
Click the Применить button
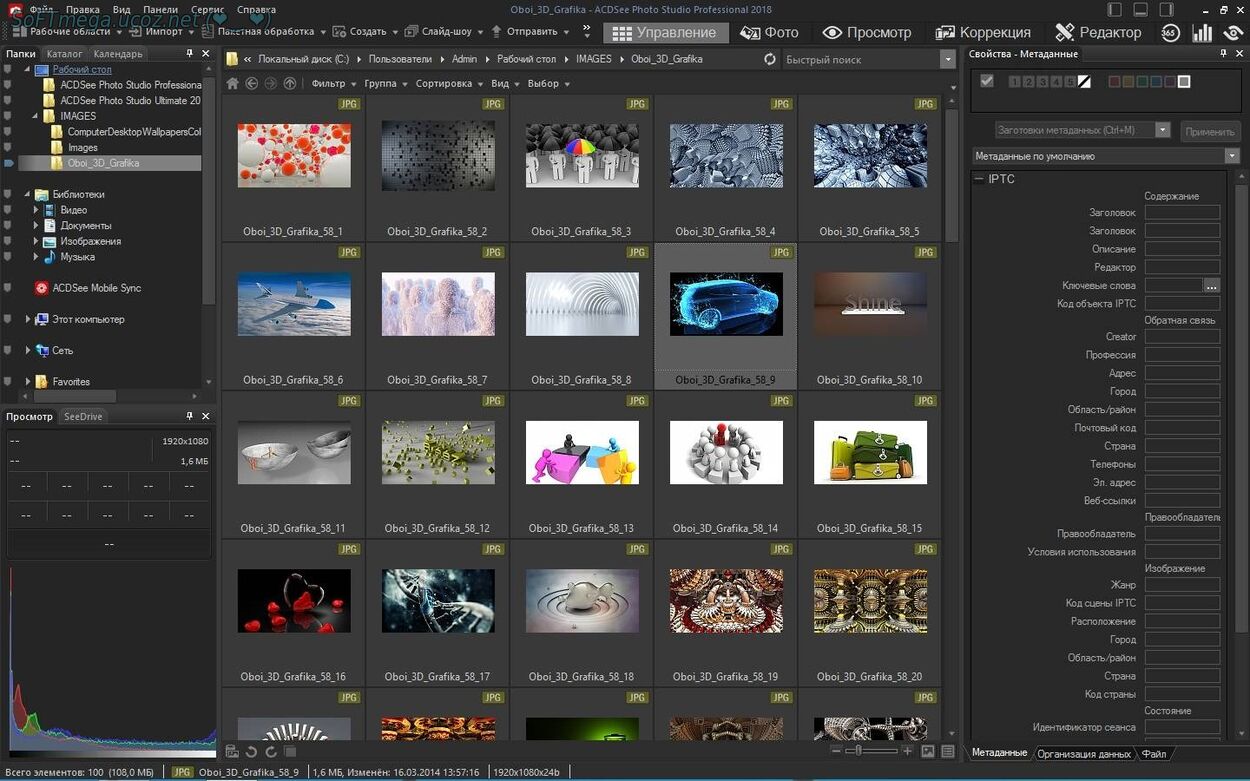(1209, 131)
